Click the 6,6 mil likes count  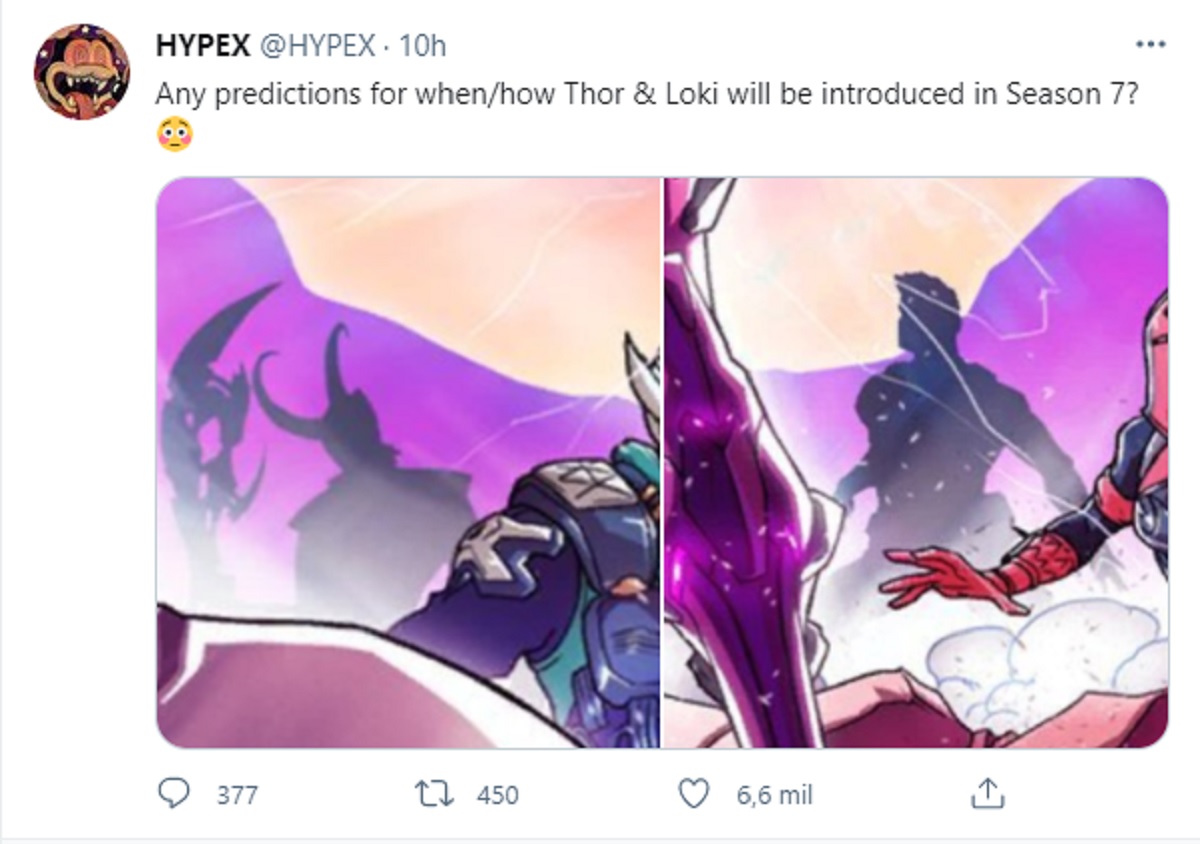(x=774, y=796)
